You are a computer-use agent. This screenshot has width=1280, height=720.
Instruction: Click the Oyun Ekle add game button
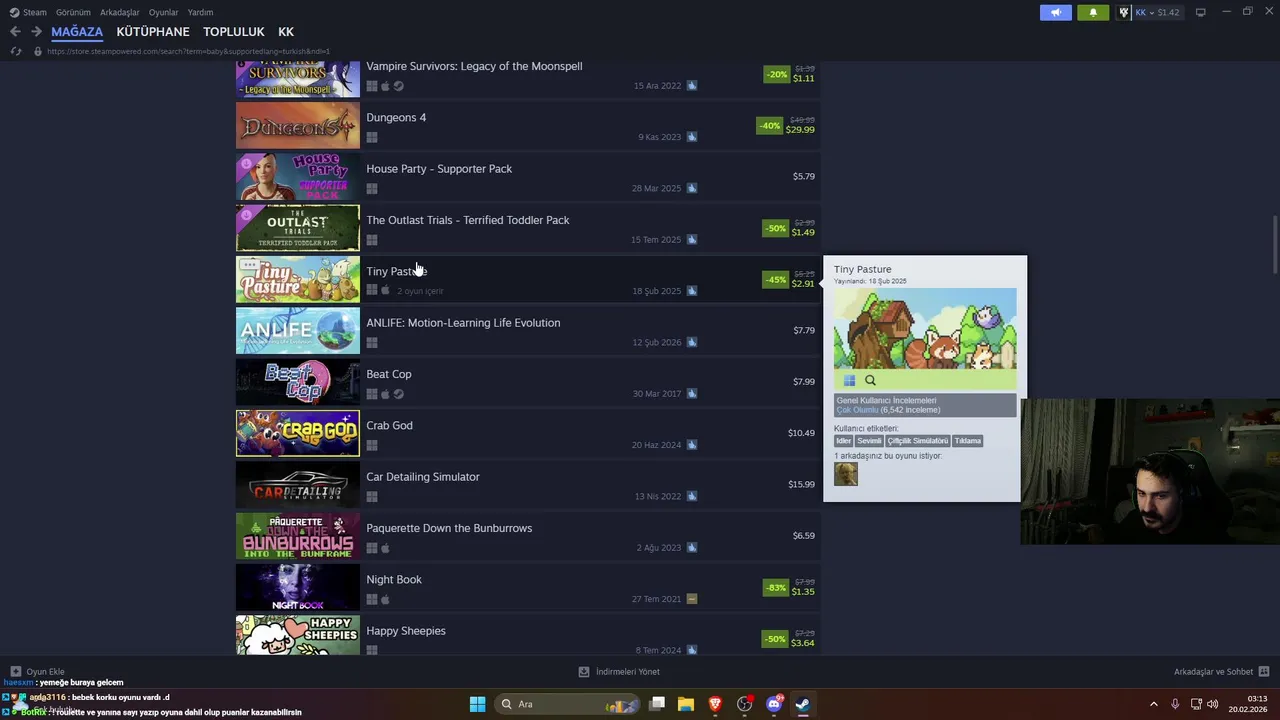(x=37, y=672)
